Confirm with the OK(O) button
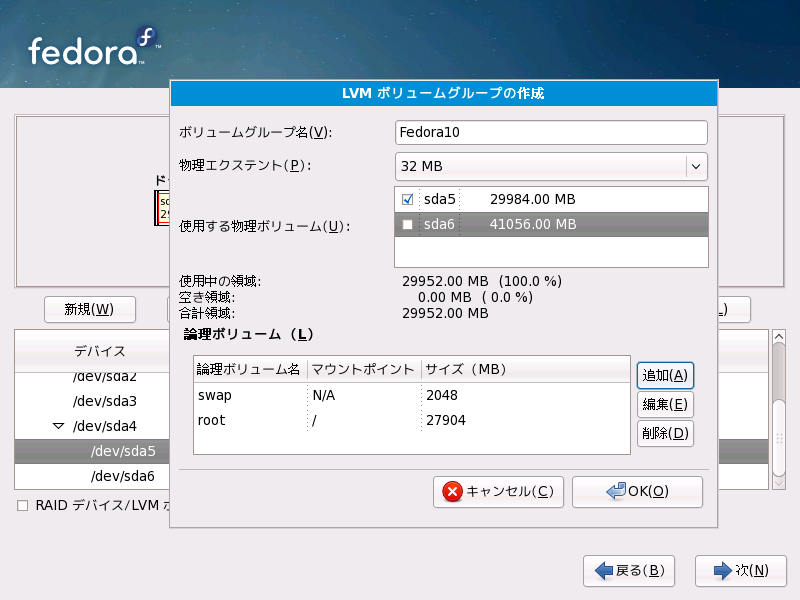This screenshot has width=800, height=600. pyautogui.click(x=637, y=492)
